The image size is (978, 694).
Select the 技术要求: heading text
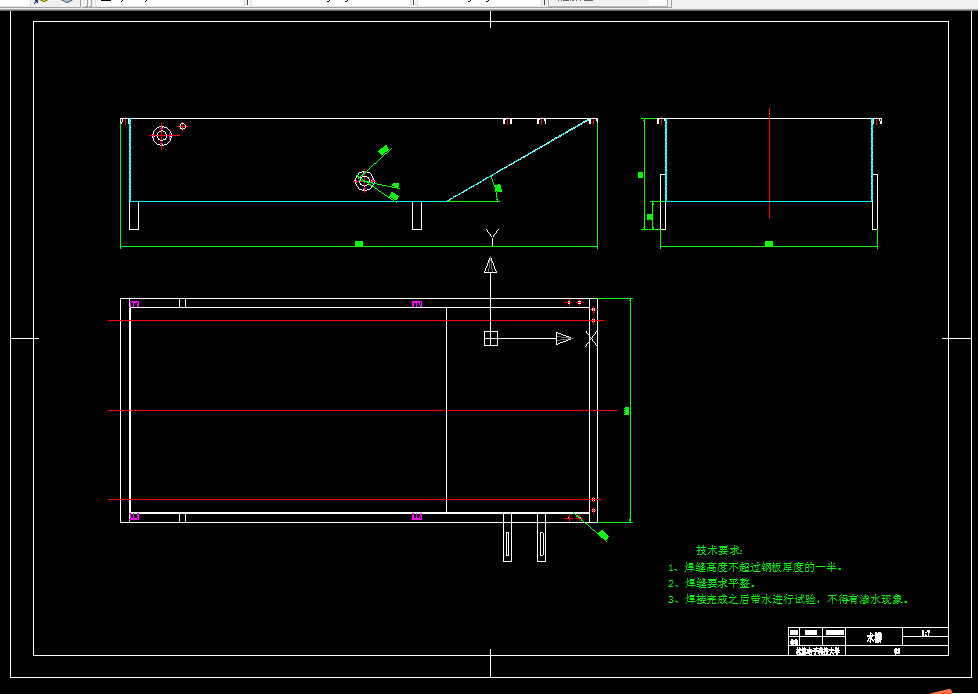[720, 551]
